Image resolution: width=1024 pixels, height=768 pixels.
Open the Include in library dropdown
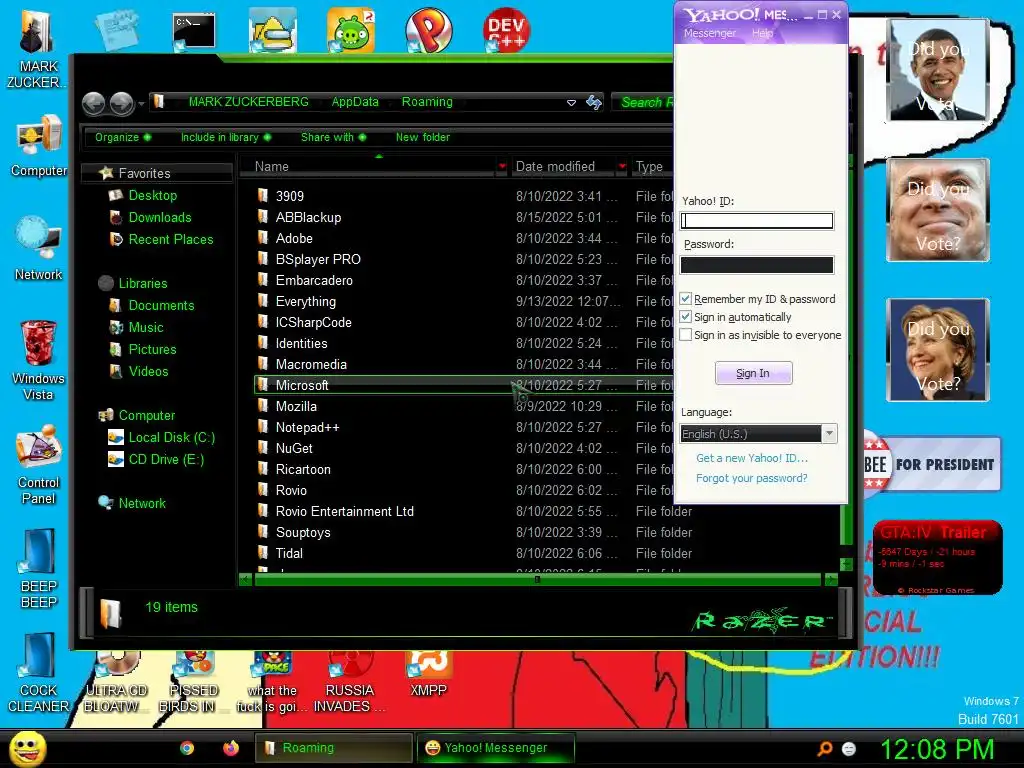226,137
